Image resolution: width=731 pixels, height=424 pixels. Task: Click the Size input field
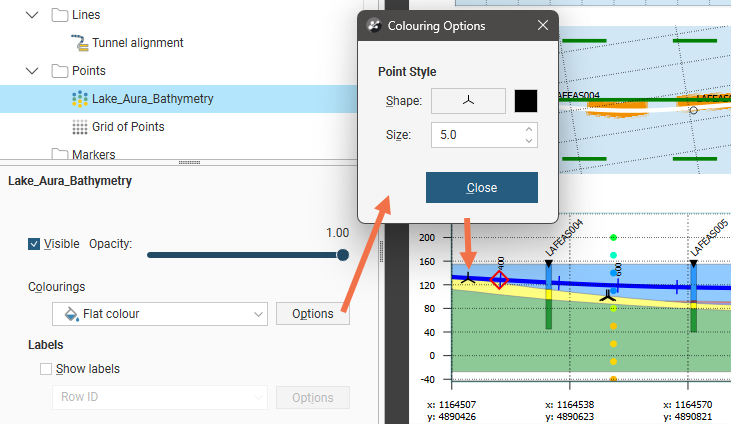[x=478, y=134]
